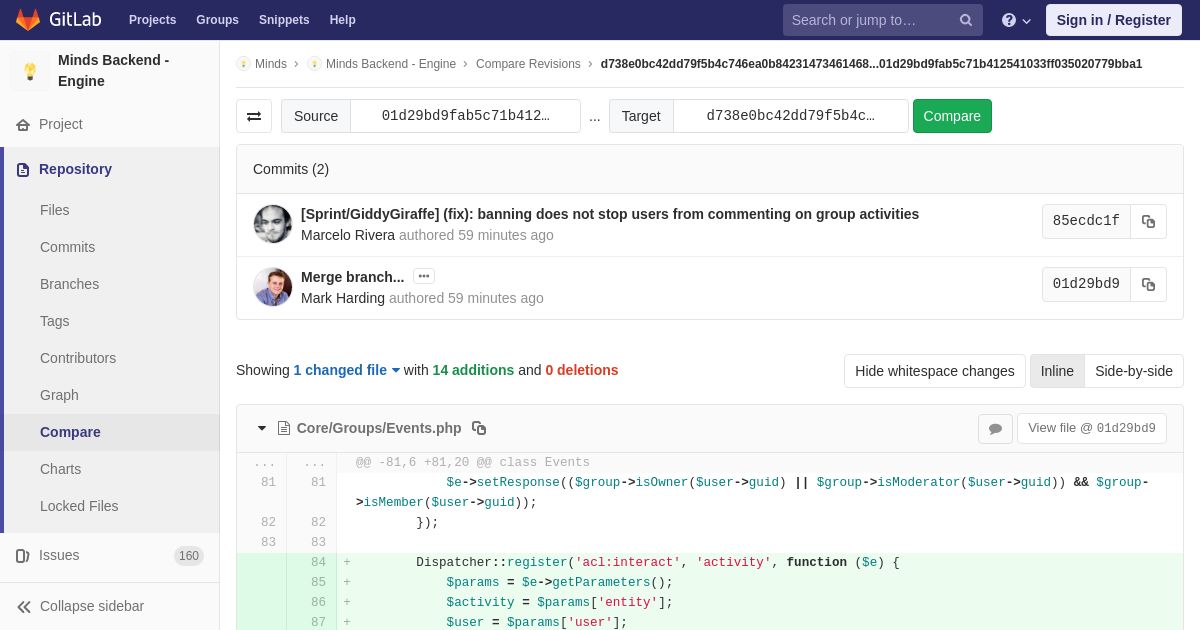This screenshot has width=1200, height=630.
Task: Click the Repository document icon in sidebar
Action: [x=23, y=170]
